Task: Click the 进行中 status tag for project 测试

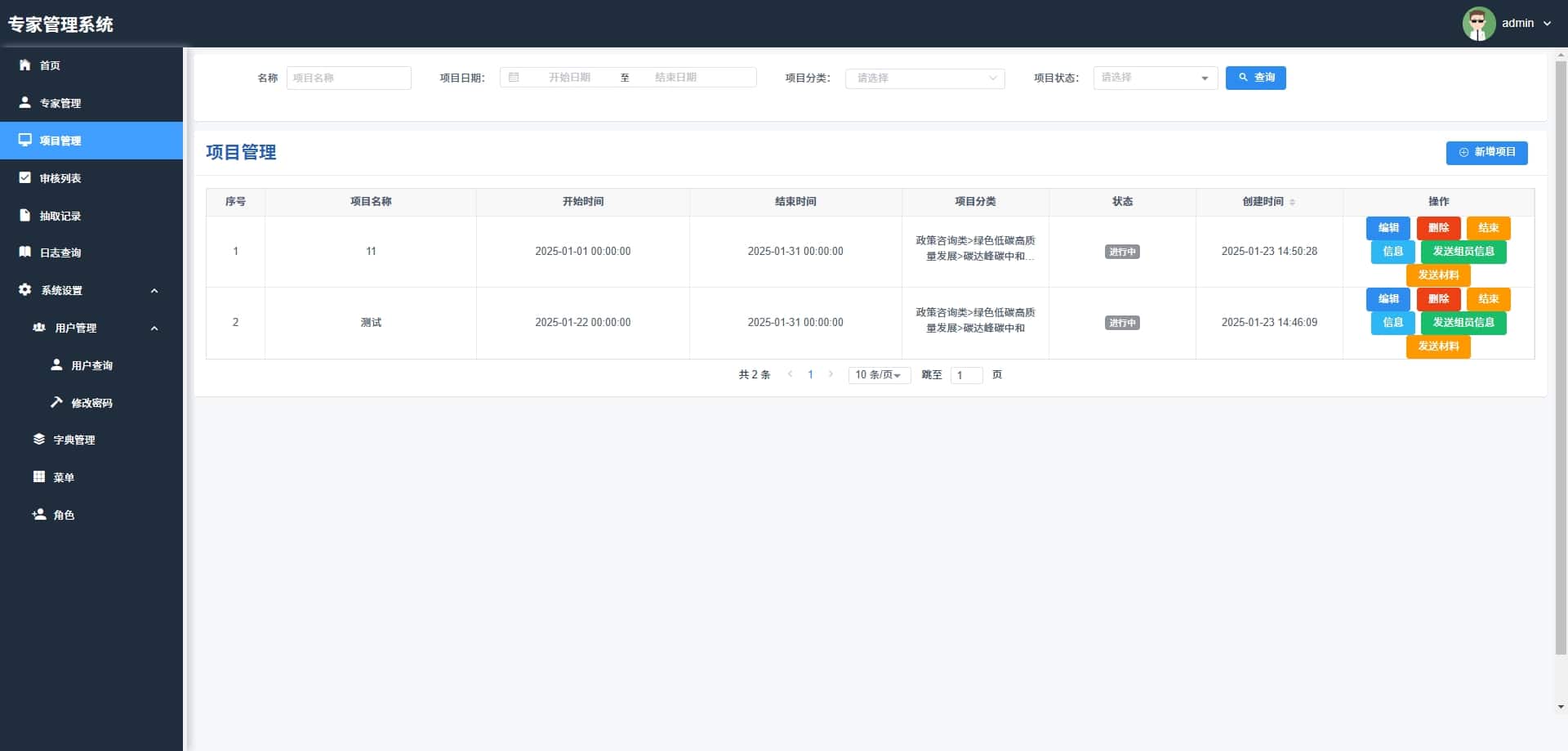Action: click(x=1122, y=323)
